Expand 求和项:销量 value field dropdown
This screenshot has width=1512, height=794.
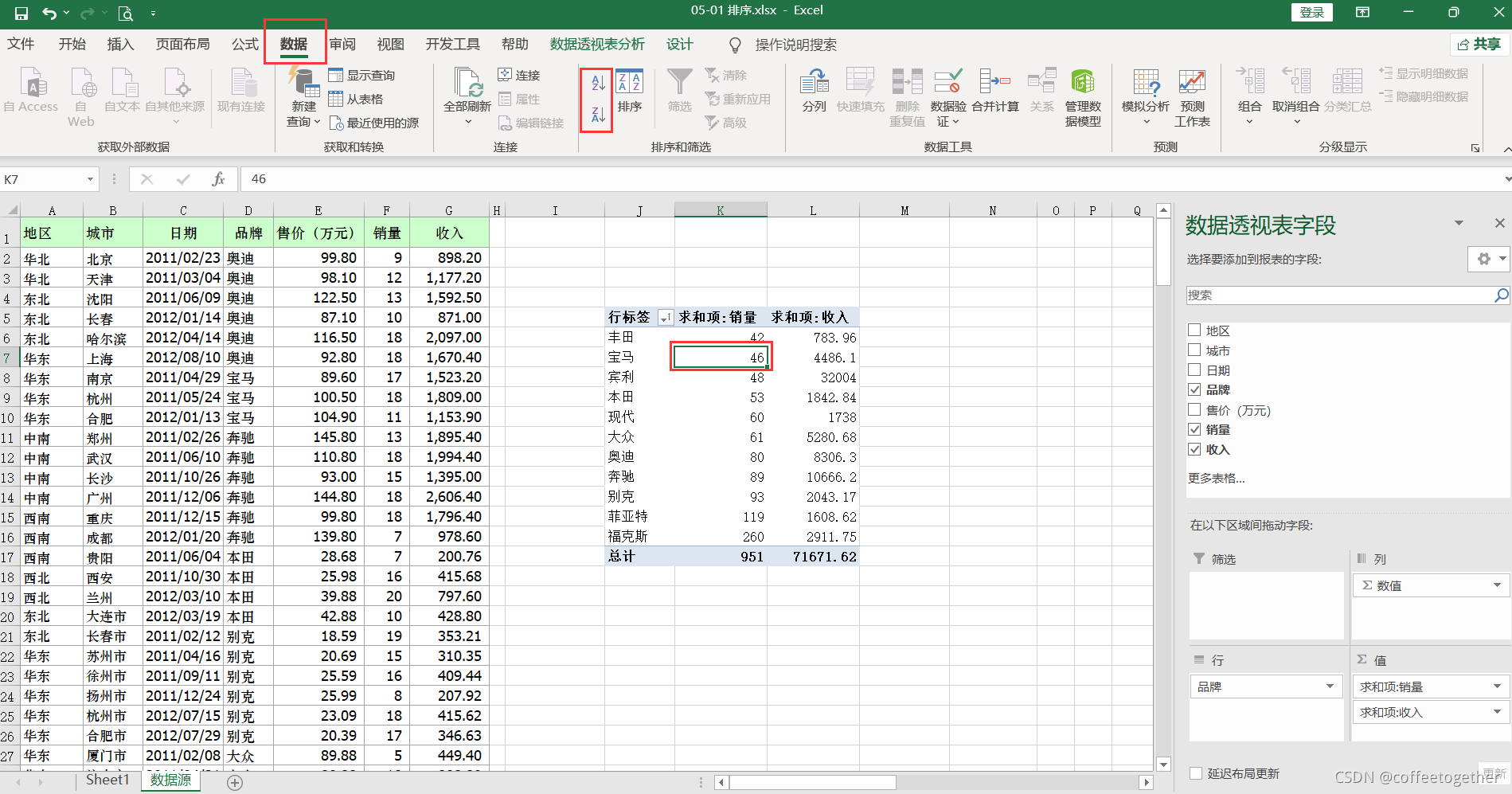pos(1497,686)
